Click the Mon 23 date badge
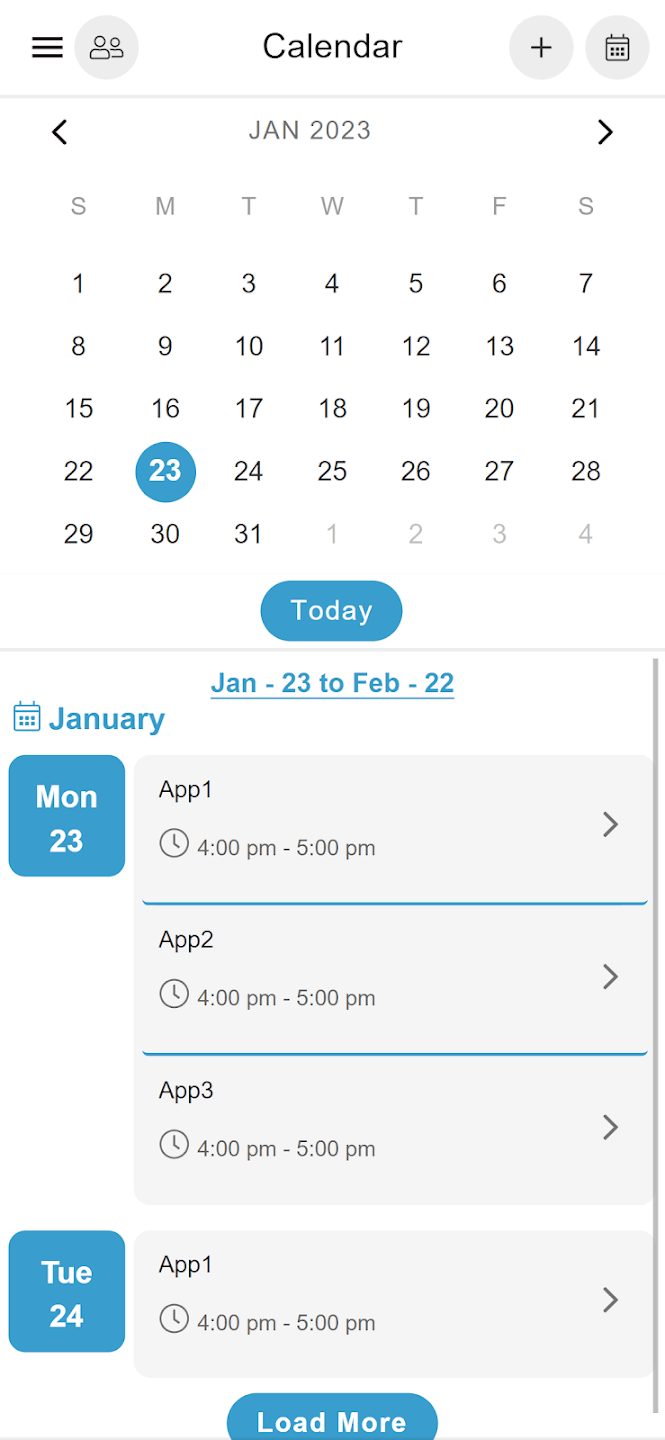This screenshot has height=1440, width=665. pos(67,816)
